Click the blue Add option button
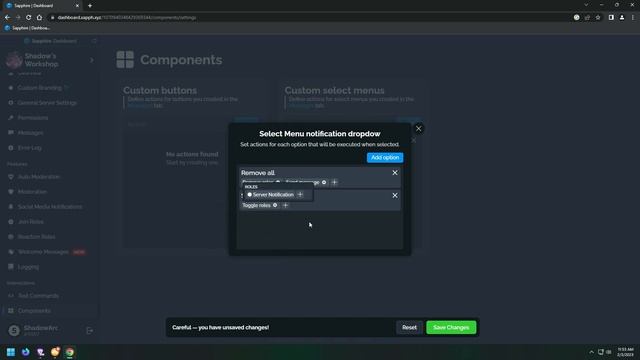This screenshot has height=360, width=640. pyautogui.click(x=385, y=158)
